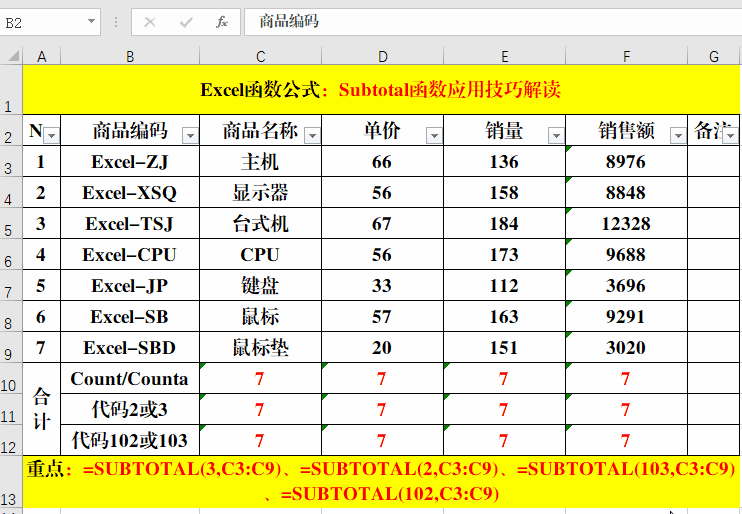This screenshot has height=514, width=742.
Task: Click the cancel (X) formula bar icon
Action: coord(150,22)
